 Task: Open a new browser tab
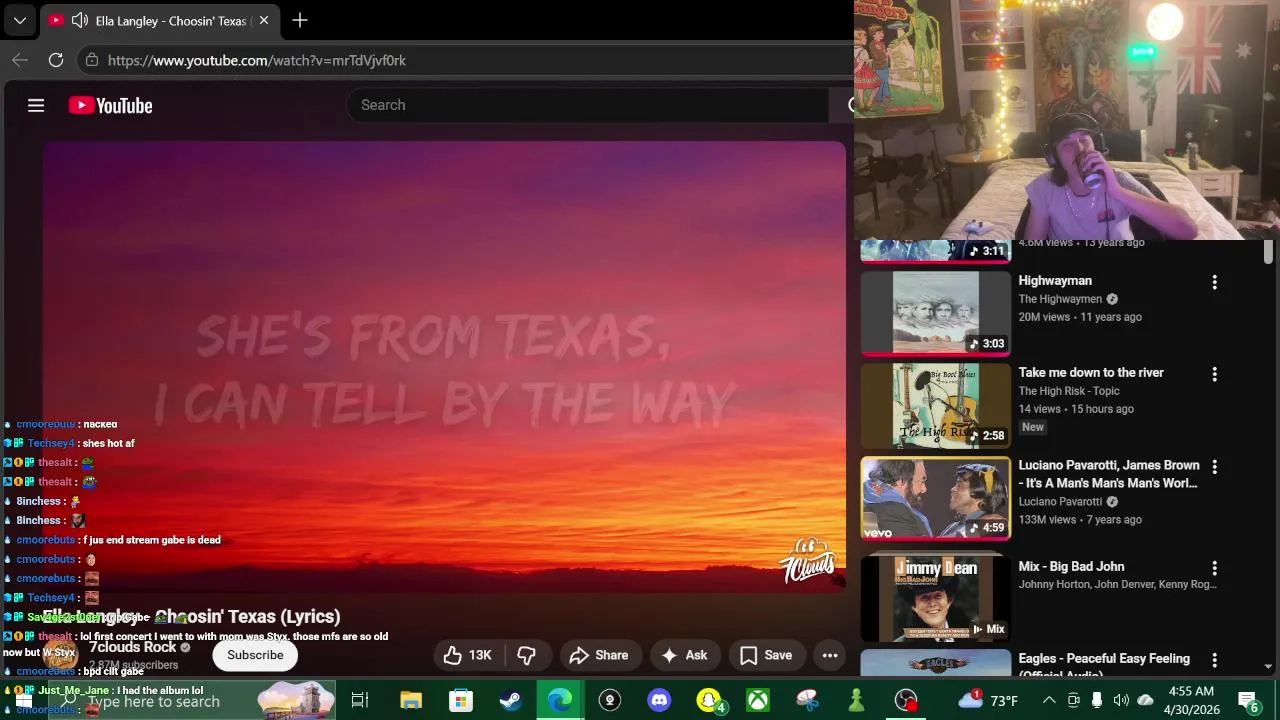tap(300, 20)
